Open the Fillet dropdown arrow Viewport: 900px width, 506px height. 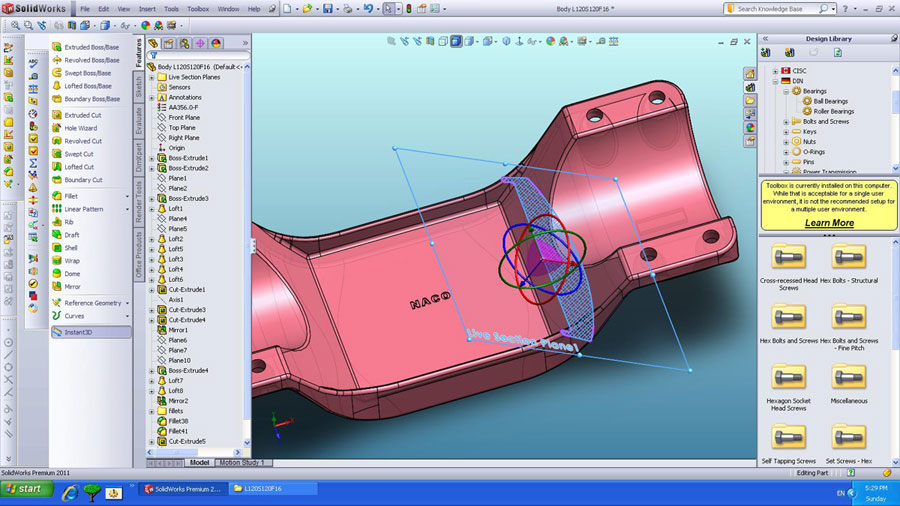[x=127, y=196]
